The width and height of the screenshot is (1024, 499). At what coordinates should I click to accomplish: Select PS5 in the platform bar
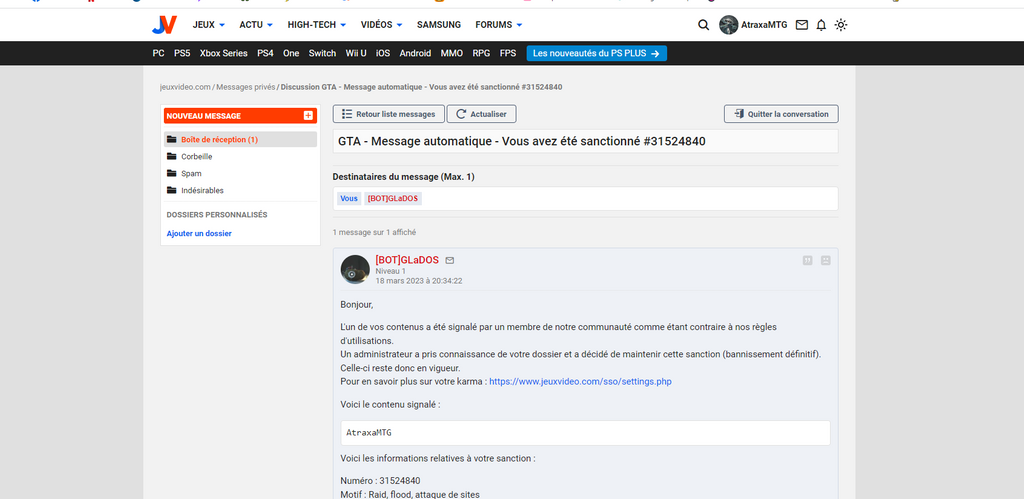182,53
